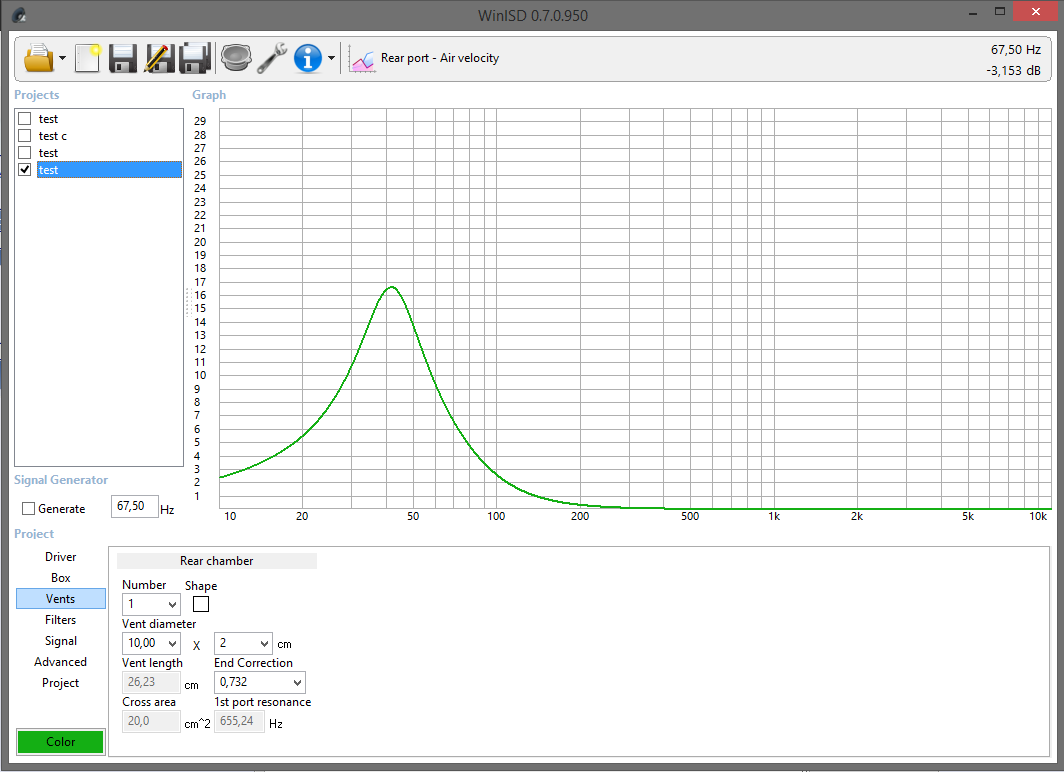Check the test c project checkbox
This screenshot has height=772, width=1064.
(x=25, y=136)
